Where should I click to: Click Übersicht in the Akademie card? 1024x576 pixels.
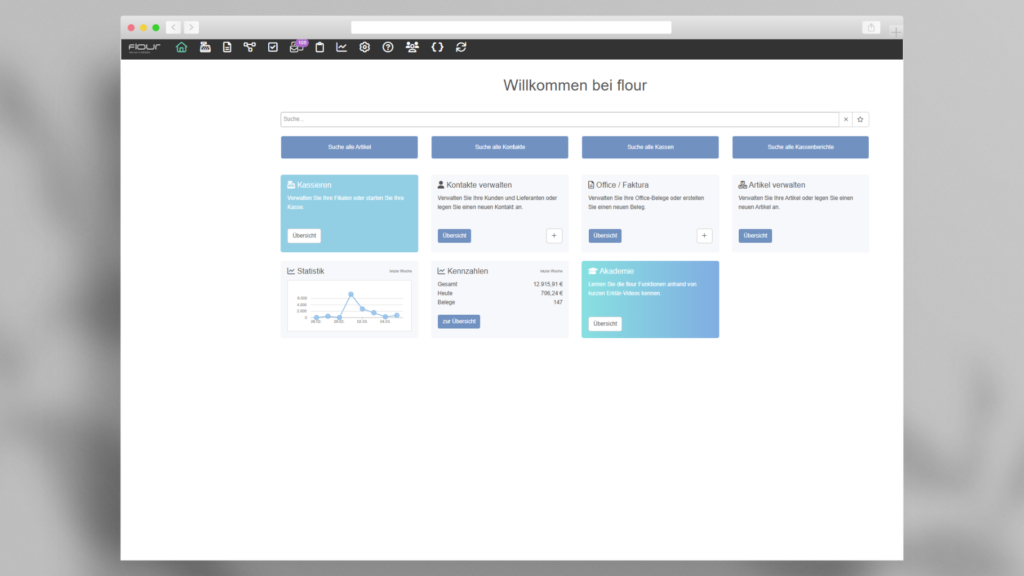605,324
